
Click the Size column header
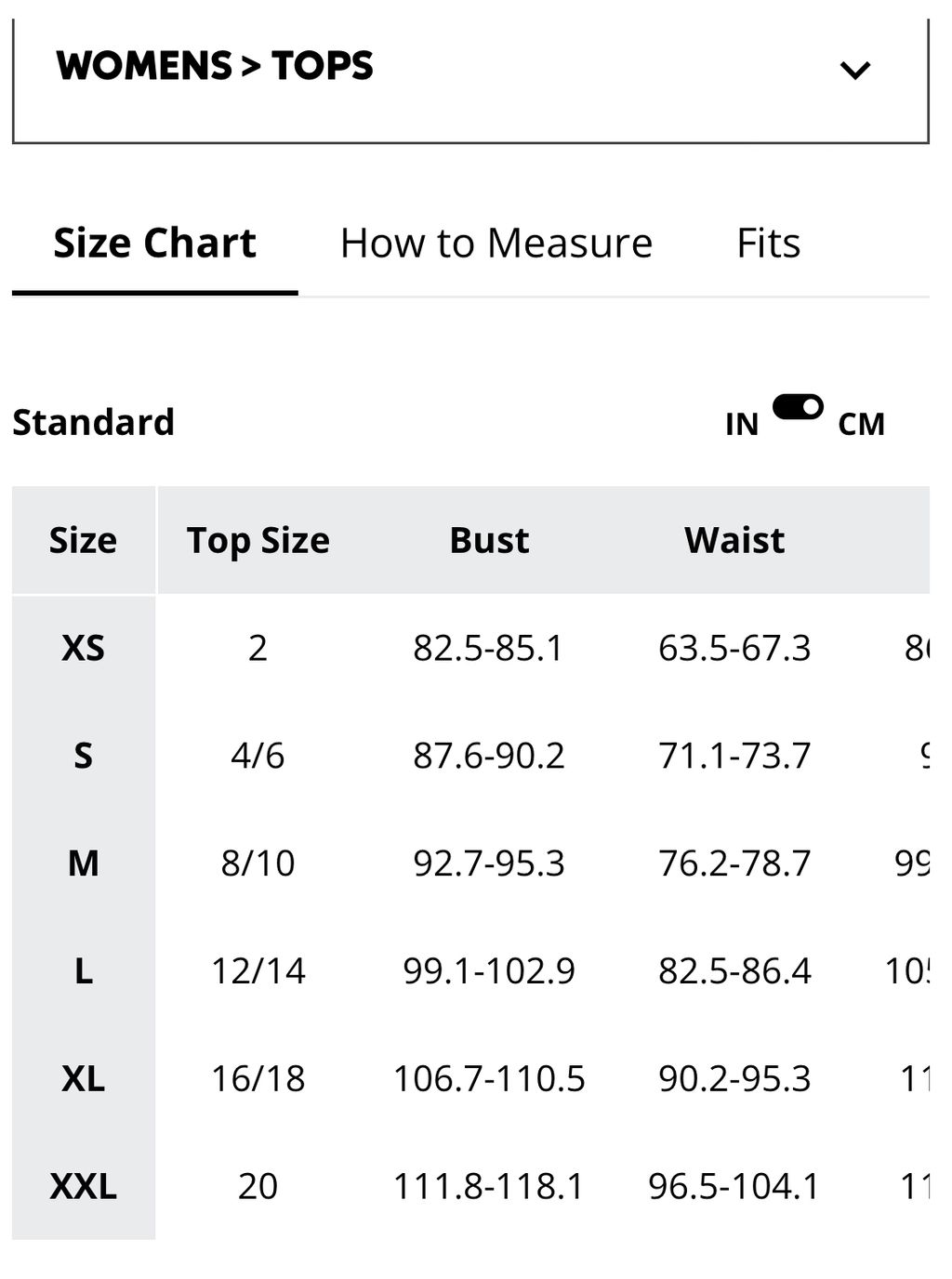[84, 540]
